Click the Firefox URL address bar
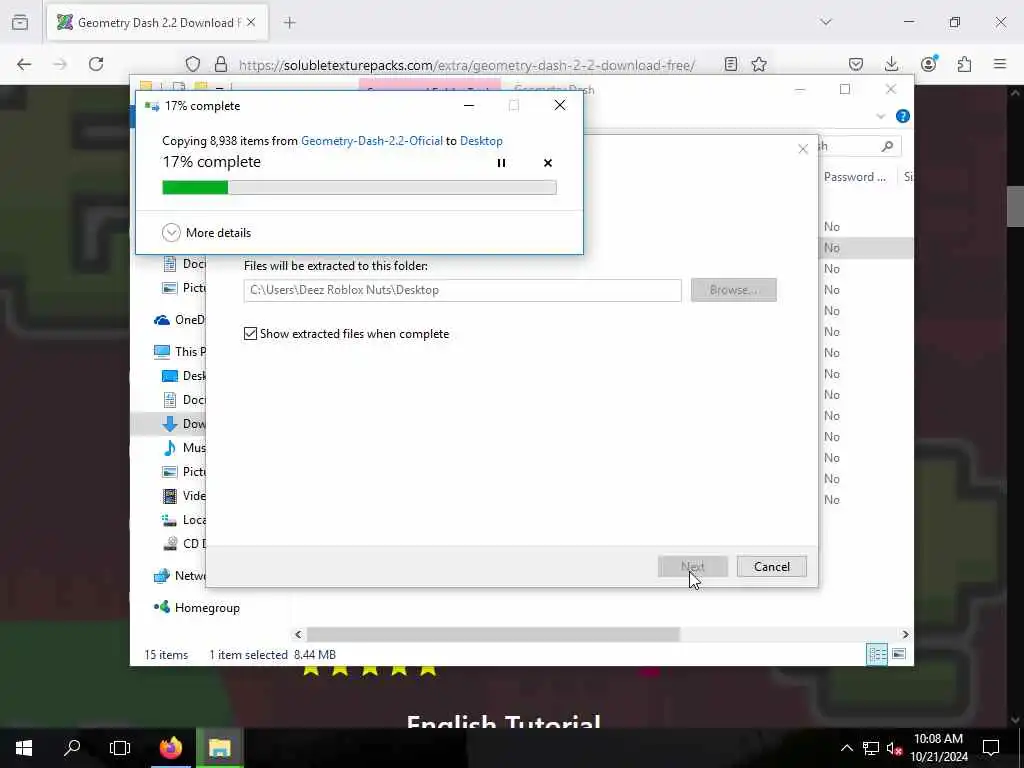Screen dimensions: 1024x768 click(467, 65)
